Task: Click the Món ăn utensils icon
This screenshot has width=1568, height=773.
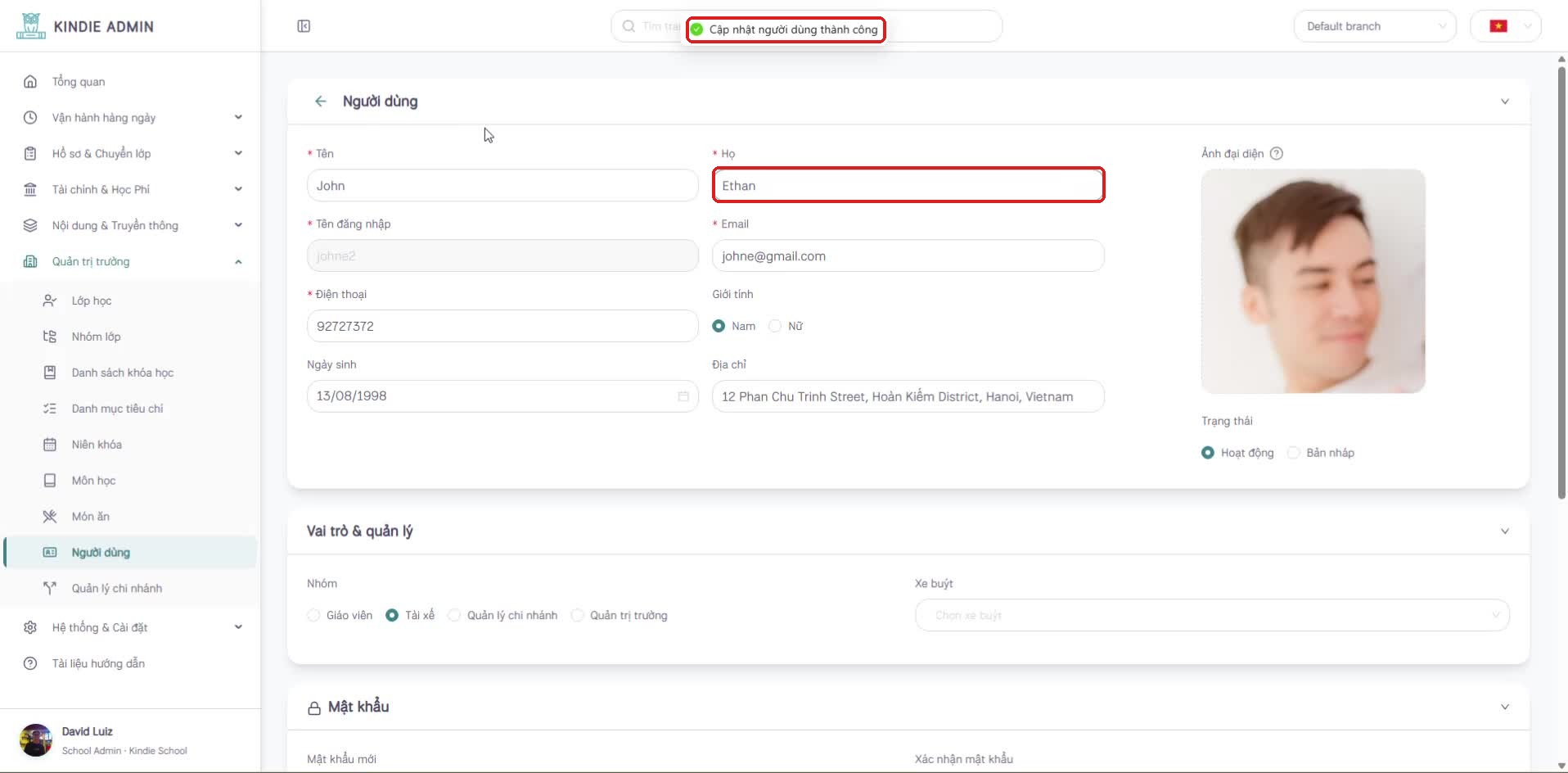Action: 50,517
